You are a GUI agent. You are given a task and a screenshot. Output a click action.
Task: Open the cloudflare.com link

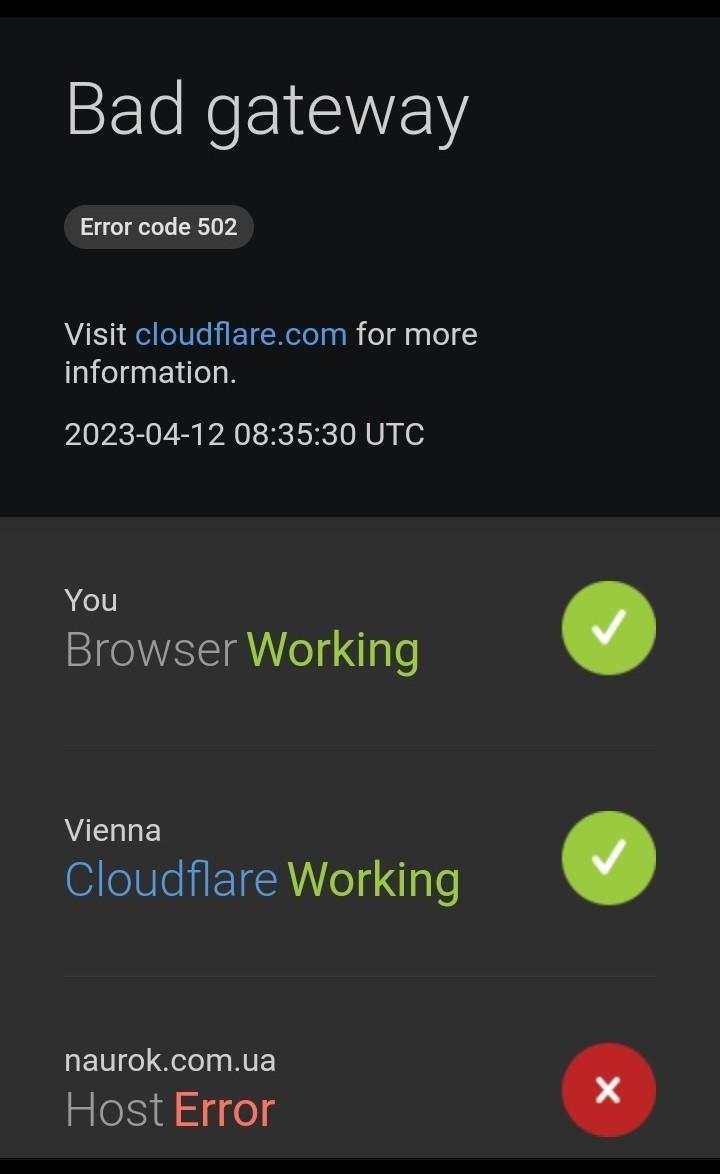pyautogui.click(x=241, y=334)
